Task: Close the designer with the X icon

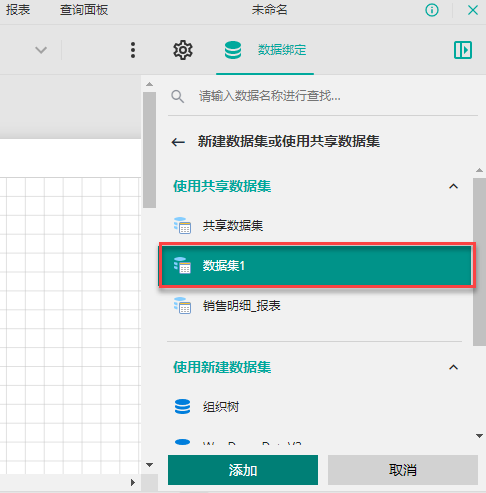Action: coord(473,10)
